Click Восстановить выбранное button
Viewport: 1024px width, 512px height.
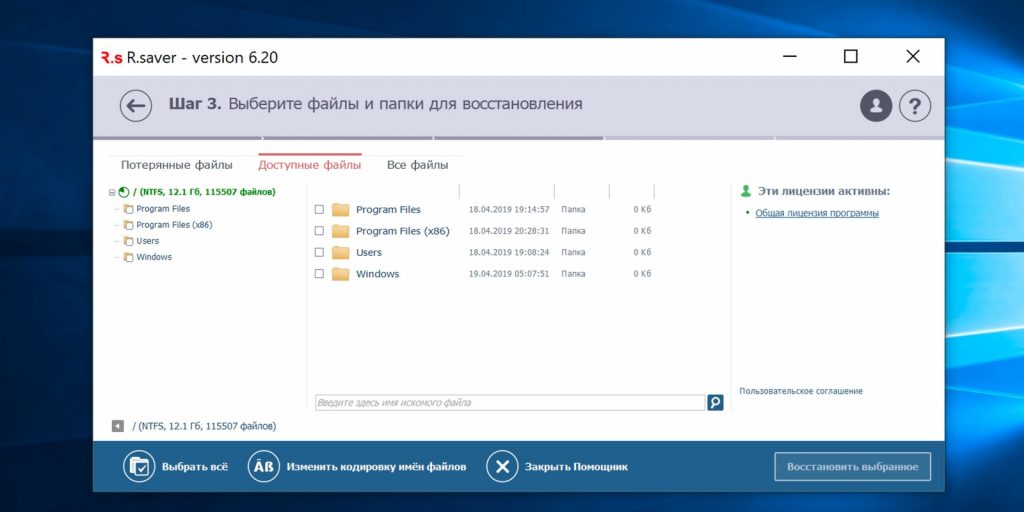[x=852, y=467]
